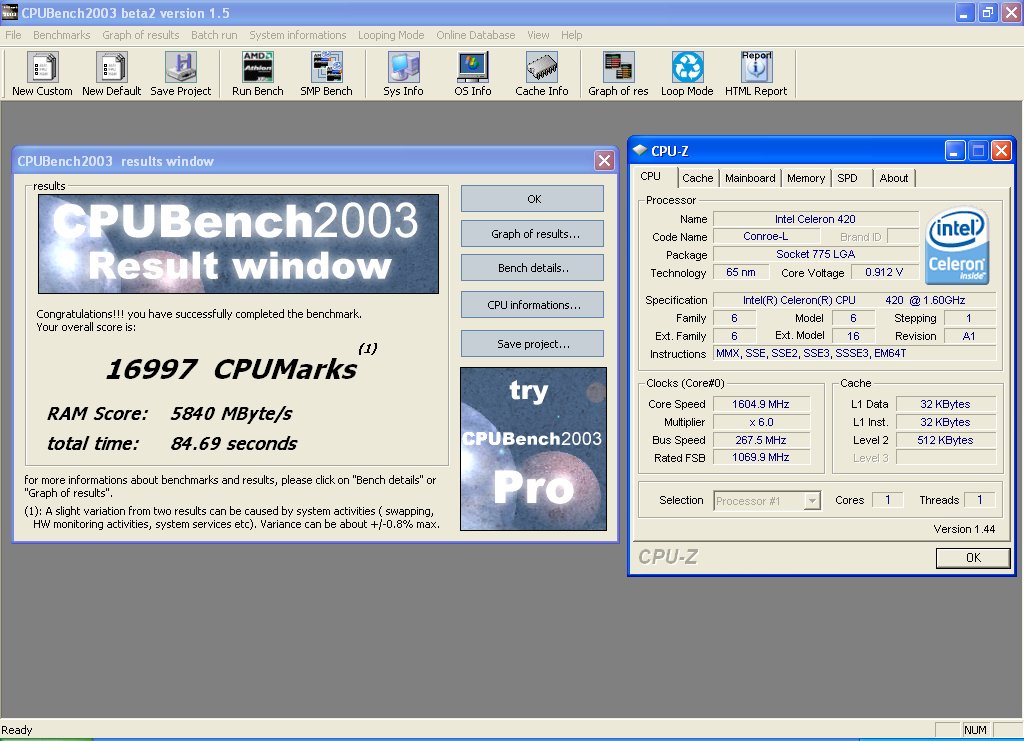Switch to the Memory tab in CPU-Z

pyautogui.click(x=806, y=178)
